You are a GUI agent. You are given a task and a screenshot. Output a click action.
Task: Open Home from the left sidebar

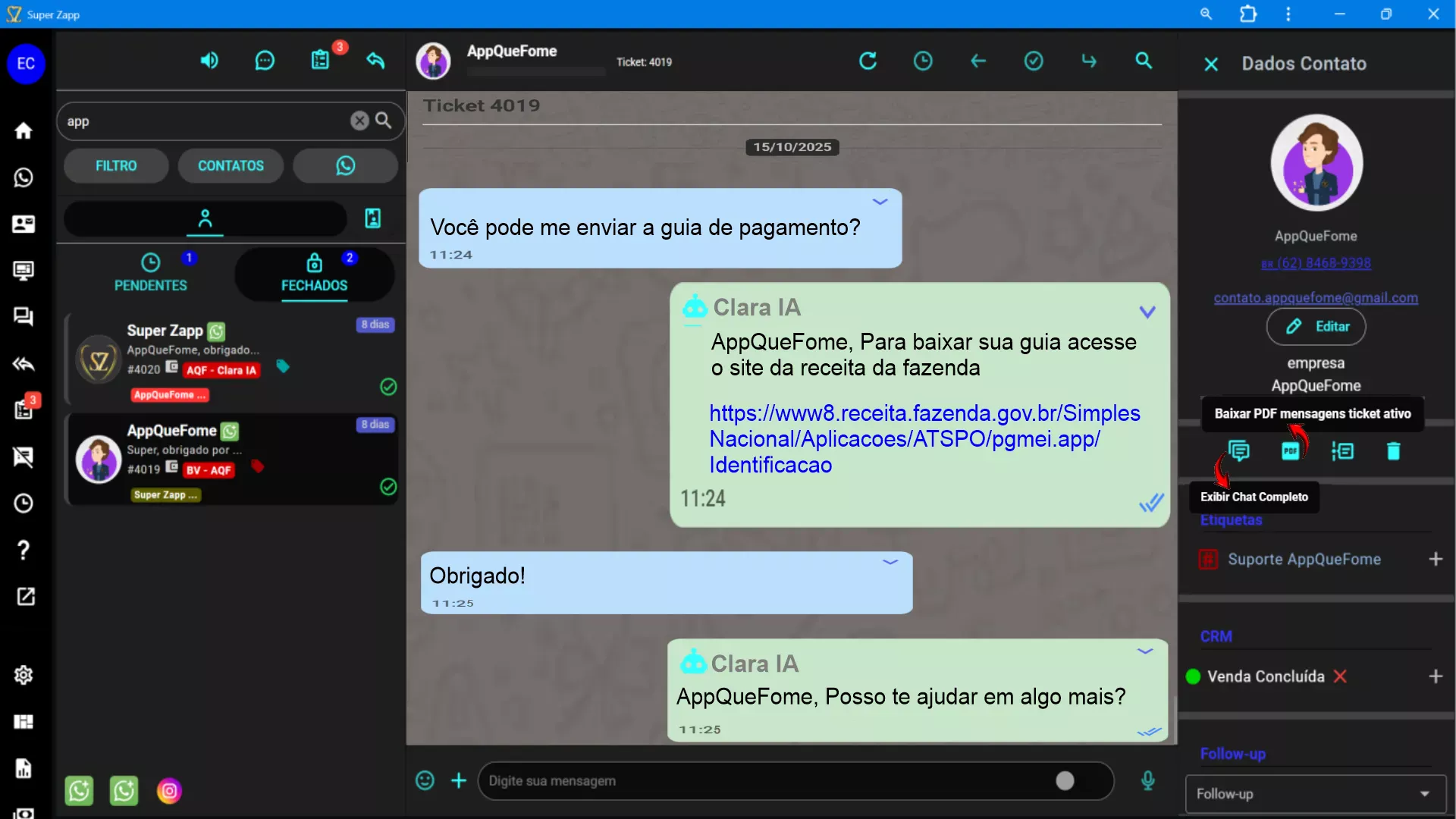coord(24,130)
